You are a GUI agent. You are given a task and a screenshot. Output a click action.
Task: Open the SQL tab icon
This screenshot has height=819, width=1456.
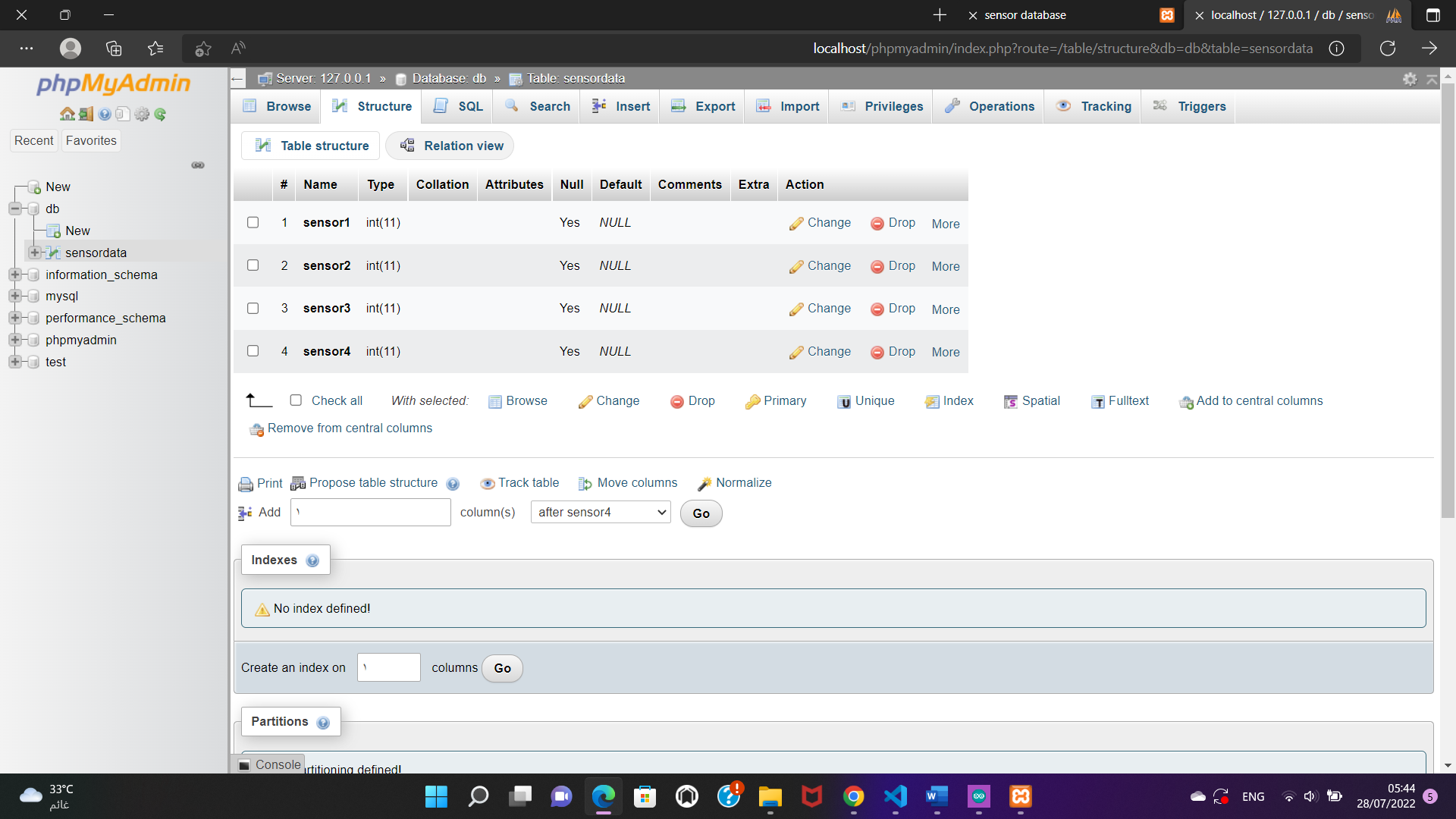click(x=441, y=106)
